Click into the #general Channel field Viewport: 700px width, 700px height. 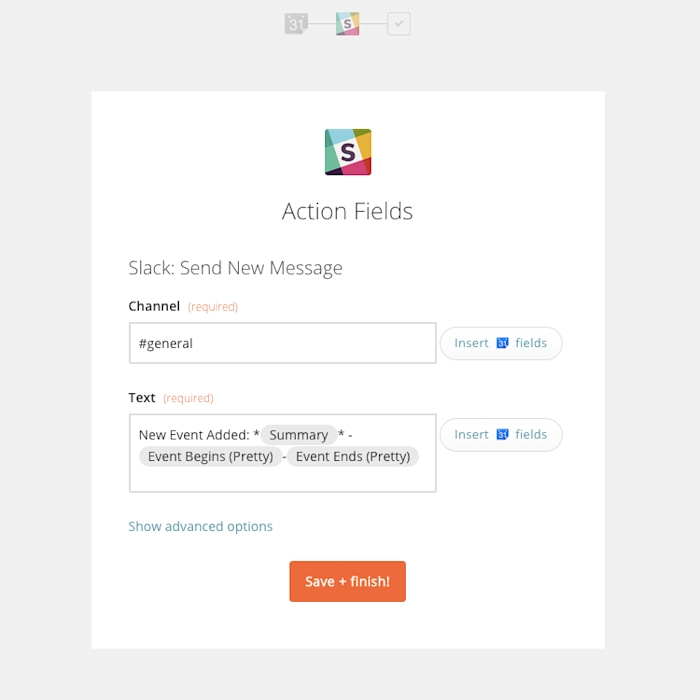pyautogui.click(x=282, y=343)
